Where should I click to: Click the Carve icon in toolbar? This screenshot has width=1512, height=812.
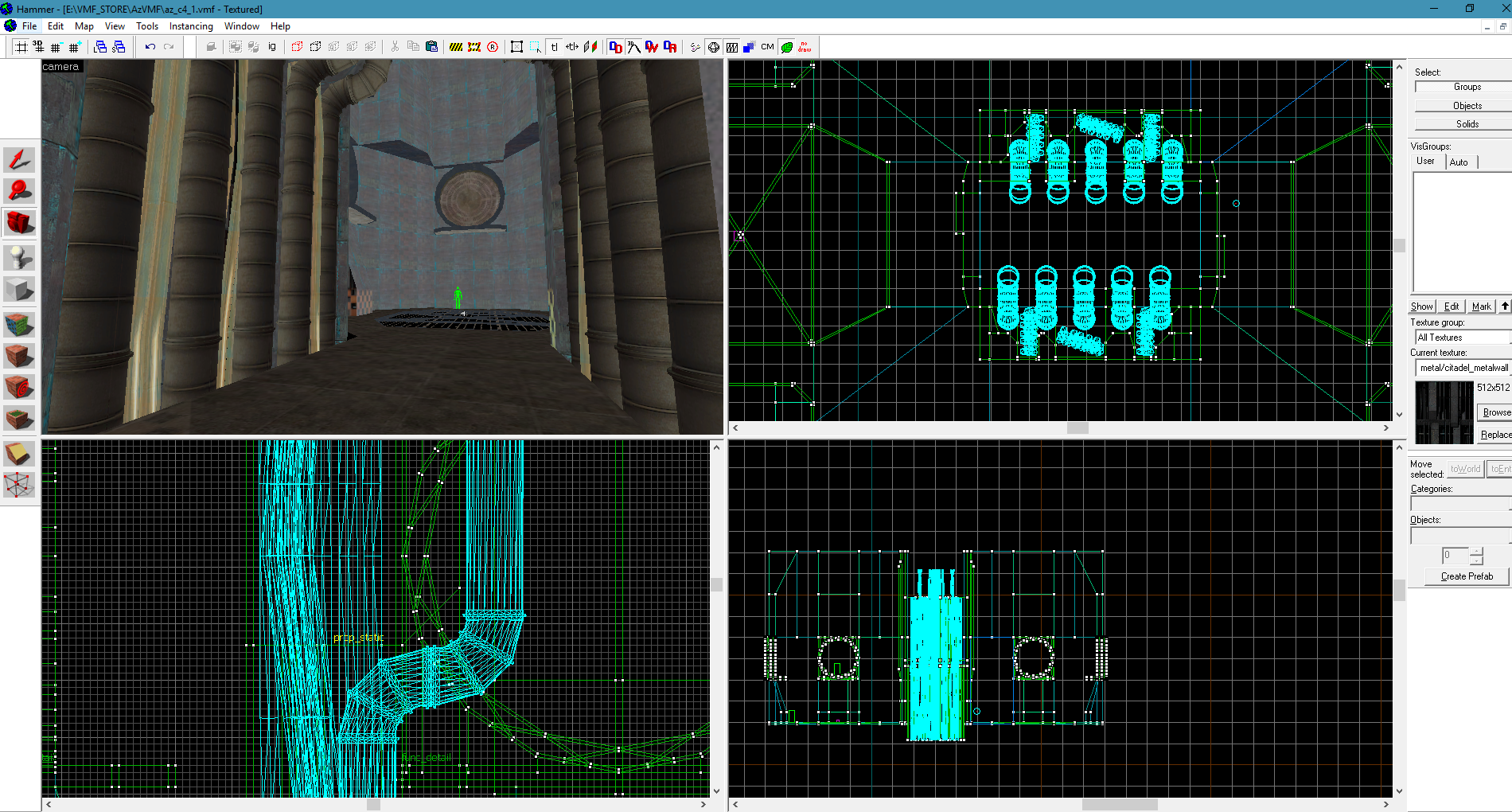point(211,47)
